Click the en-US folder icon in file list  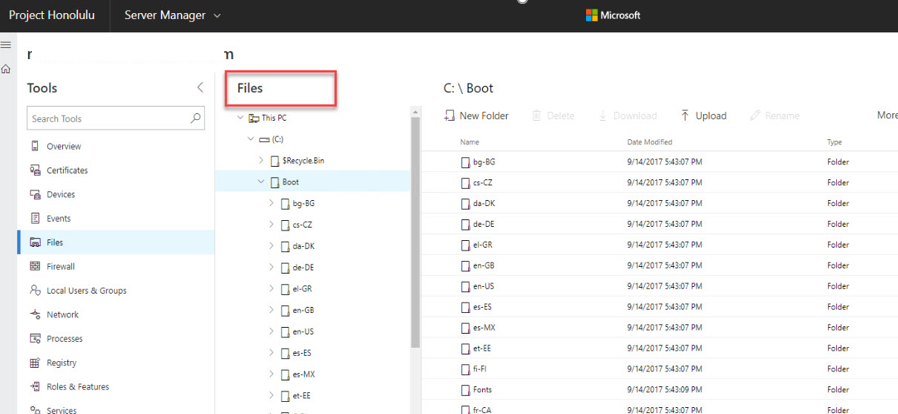466,286
